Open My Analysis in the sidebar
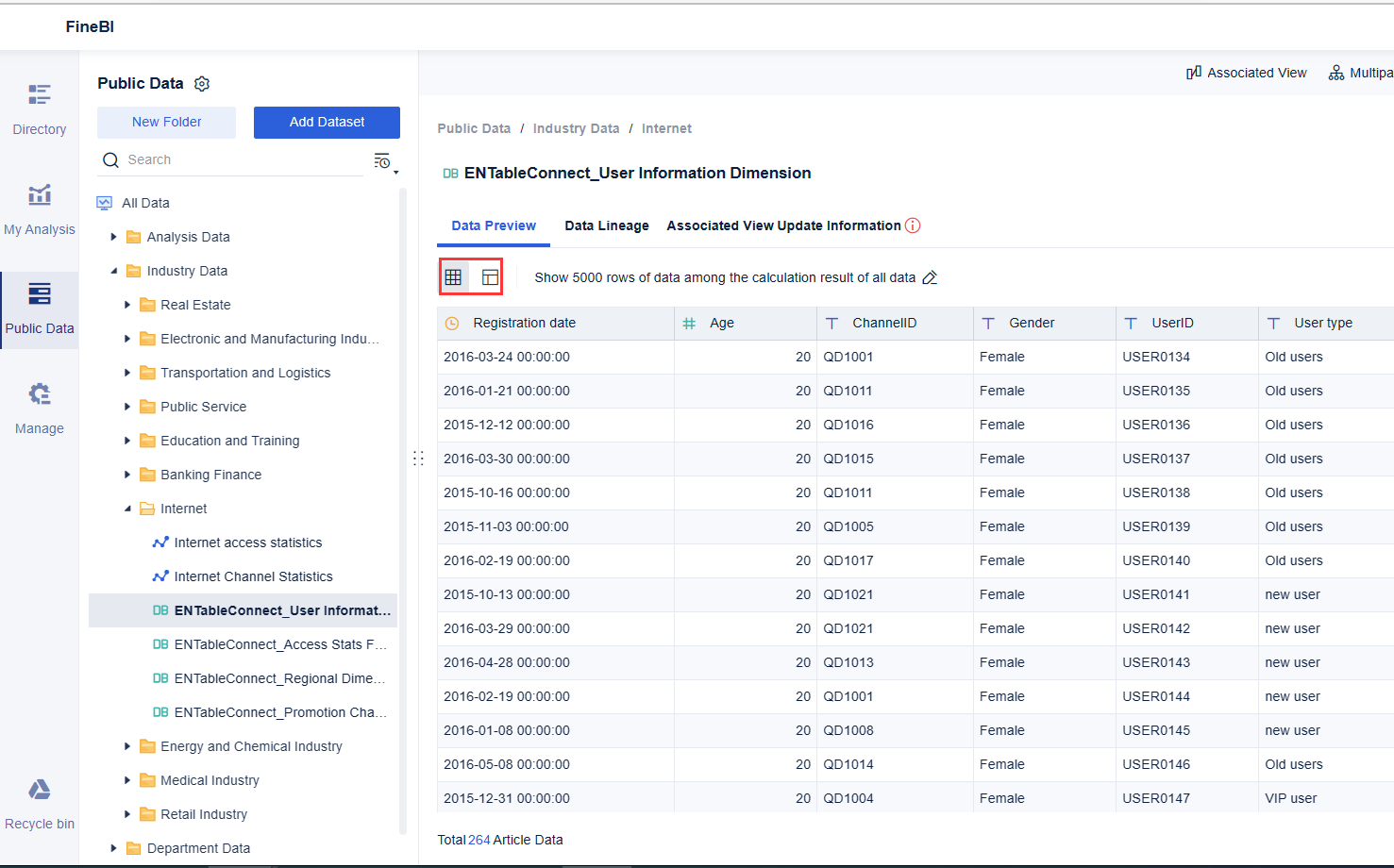Screen dimensions: 1394x868 (40, 209)
